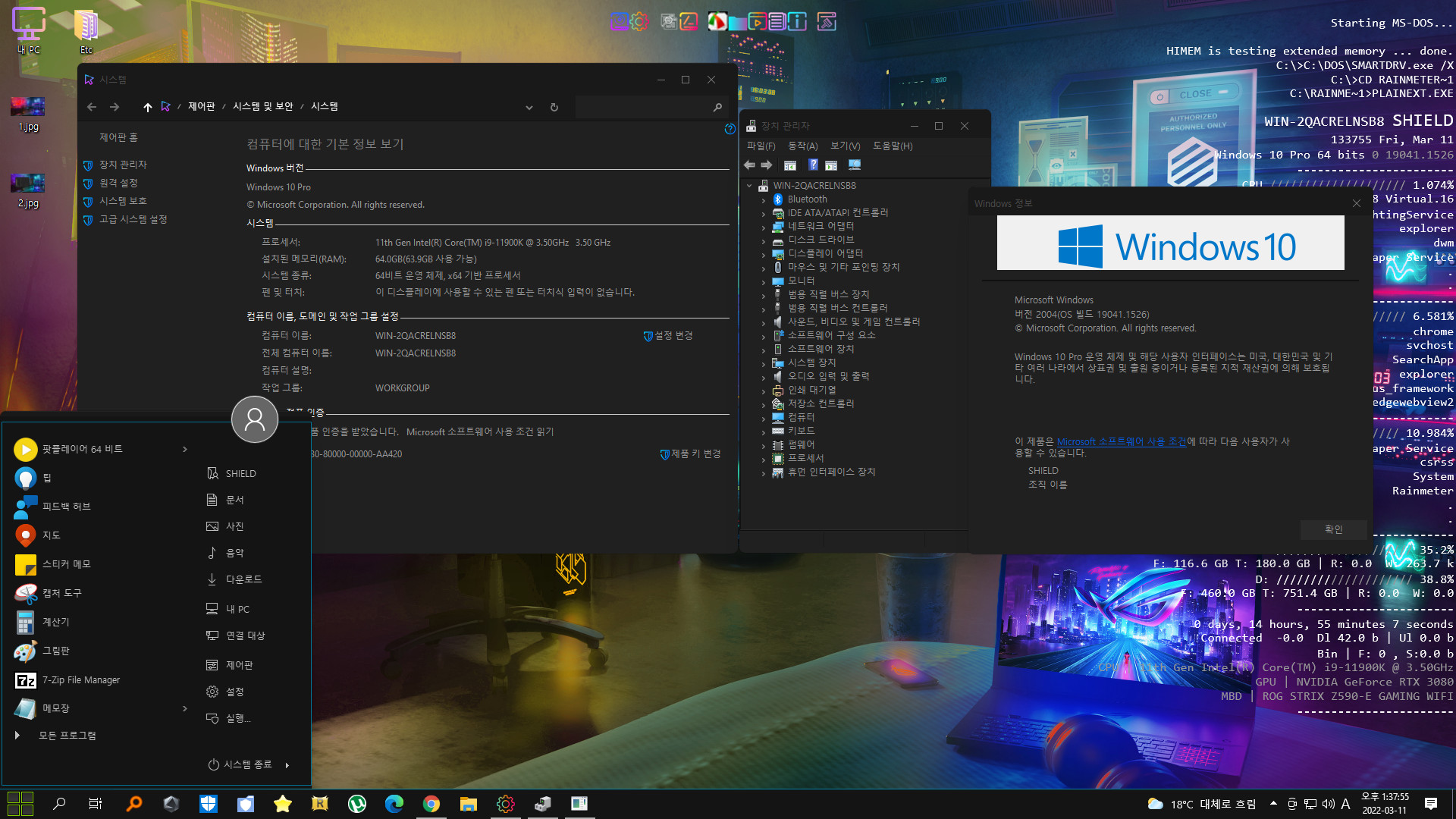Open uTorrent from the taskbar

(x=357, y=804)
